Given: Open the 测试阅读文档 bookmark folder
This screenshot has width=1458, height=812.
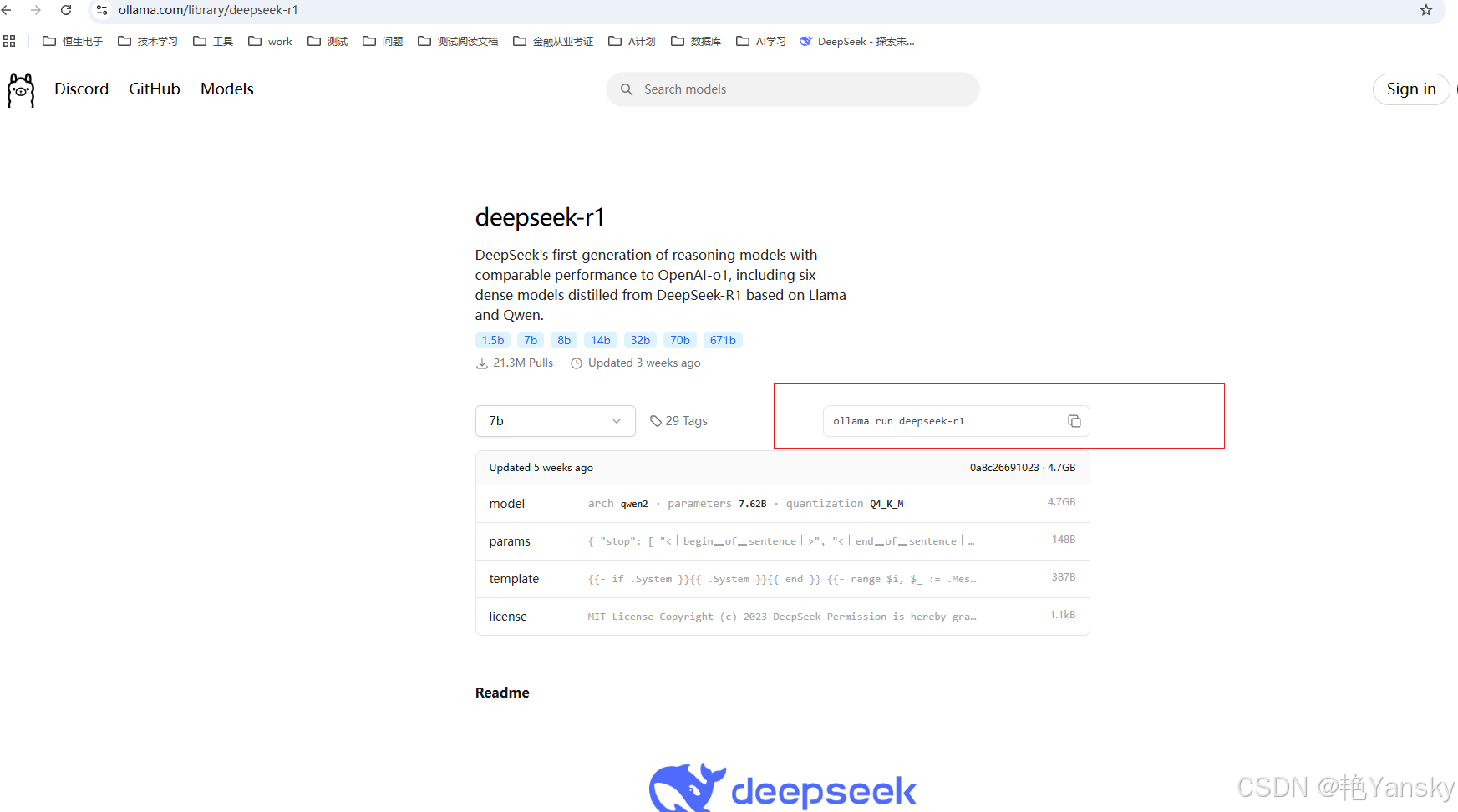Looking at the screenshot, I should (458, 41).
